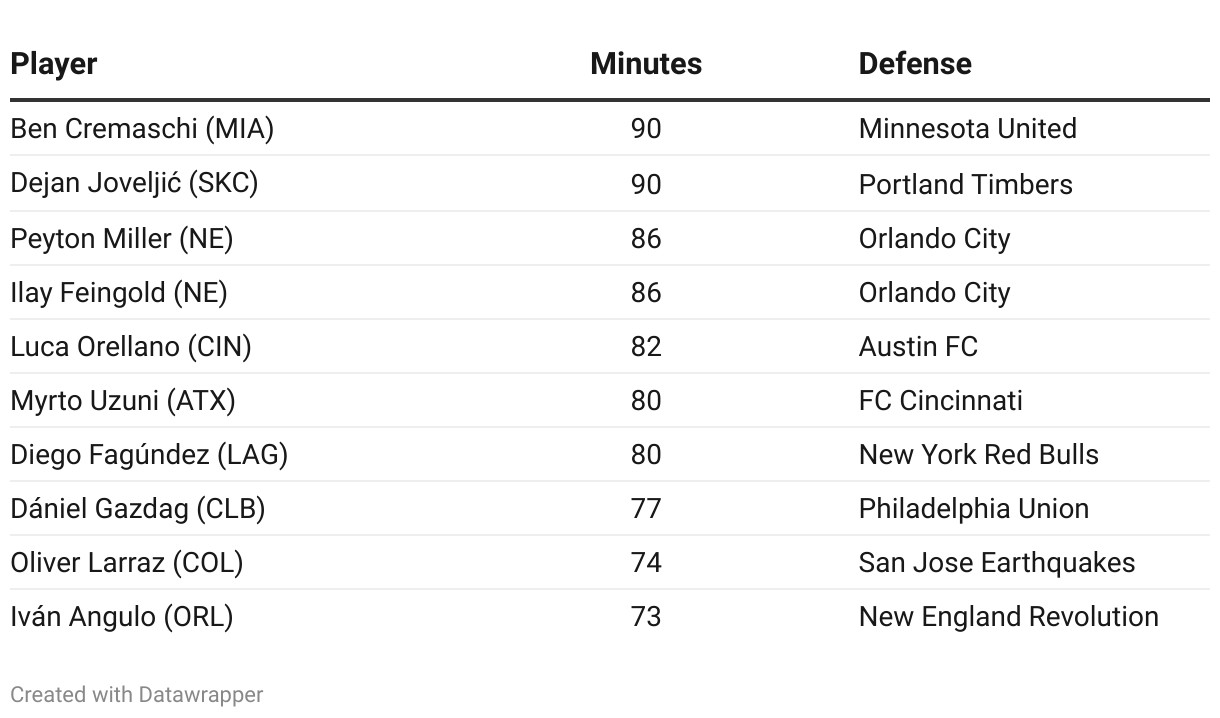Viewport: 1220px width, 718px height.
Task: Select the Diego Fagúndez (LAG) row
Action: click(149, 455)
